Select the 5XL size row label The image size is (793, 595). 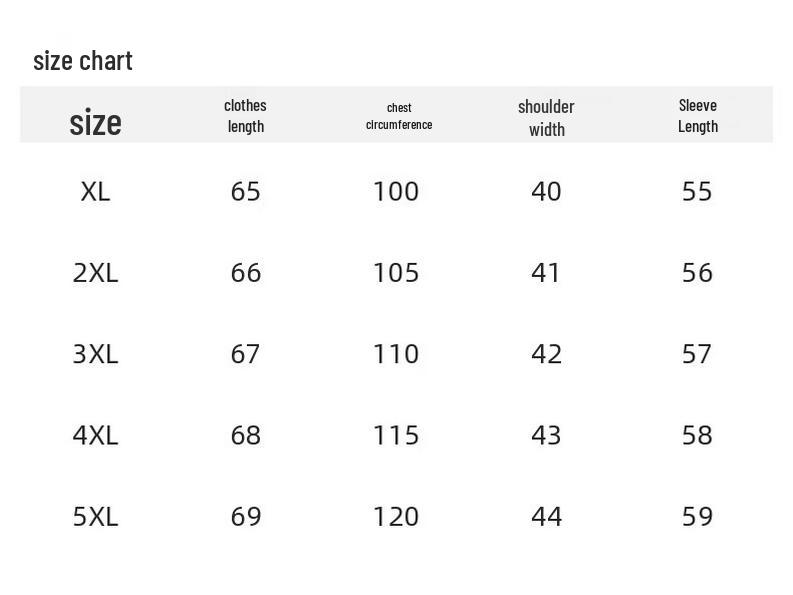pyautogui.click(x=95, y=516)
